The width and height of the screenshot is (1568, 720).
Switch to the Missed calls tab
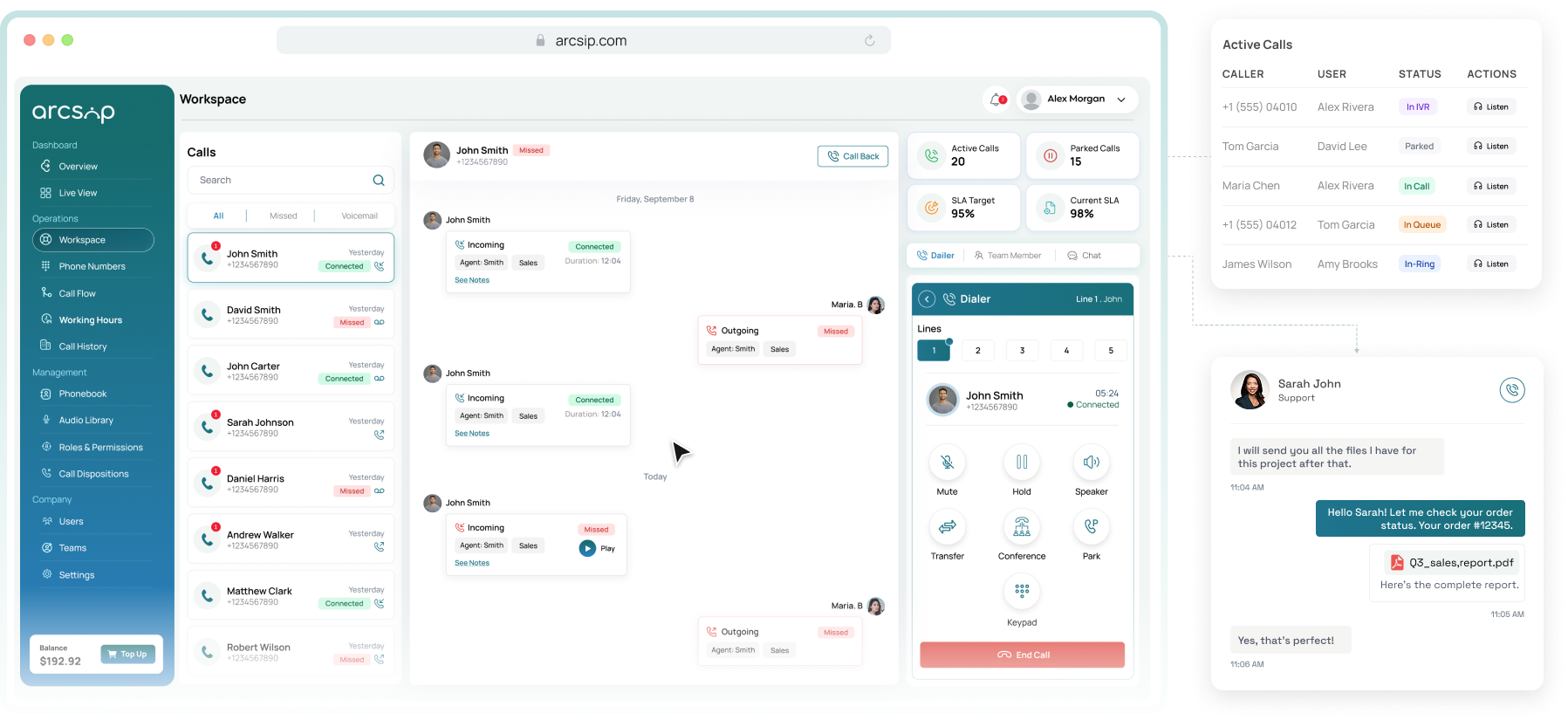pos(283,216)
